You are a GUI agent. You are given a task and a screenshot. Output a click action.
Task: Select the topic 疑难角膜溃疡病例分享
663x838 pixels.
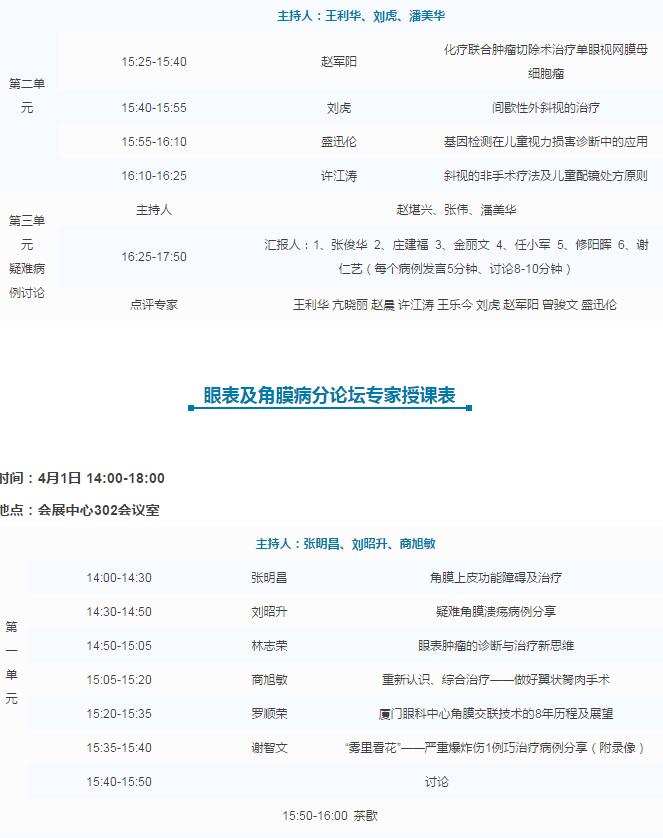click(495, 612)
